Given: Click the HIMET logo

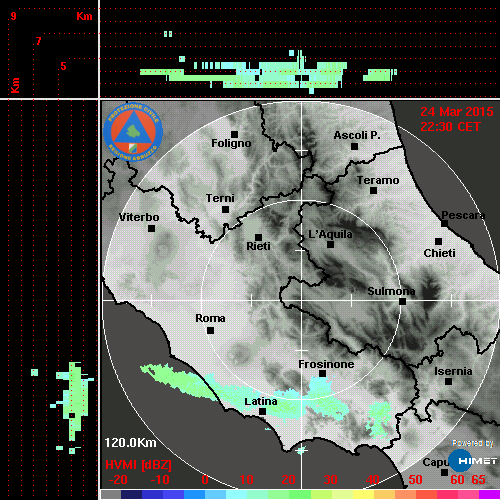Looking at the screenshot, I should click(x=473, y=461).
